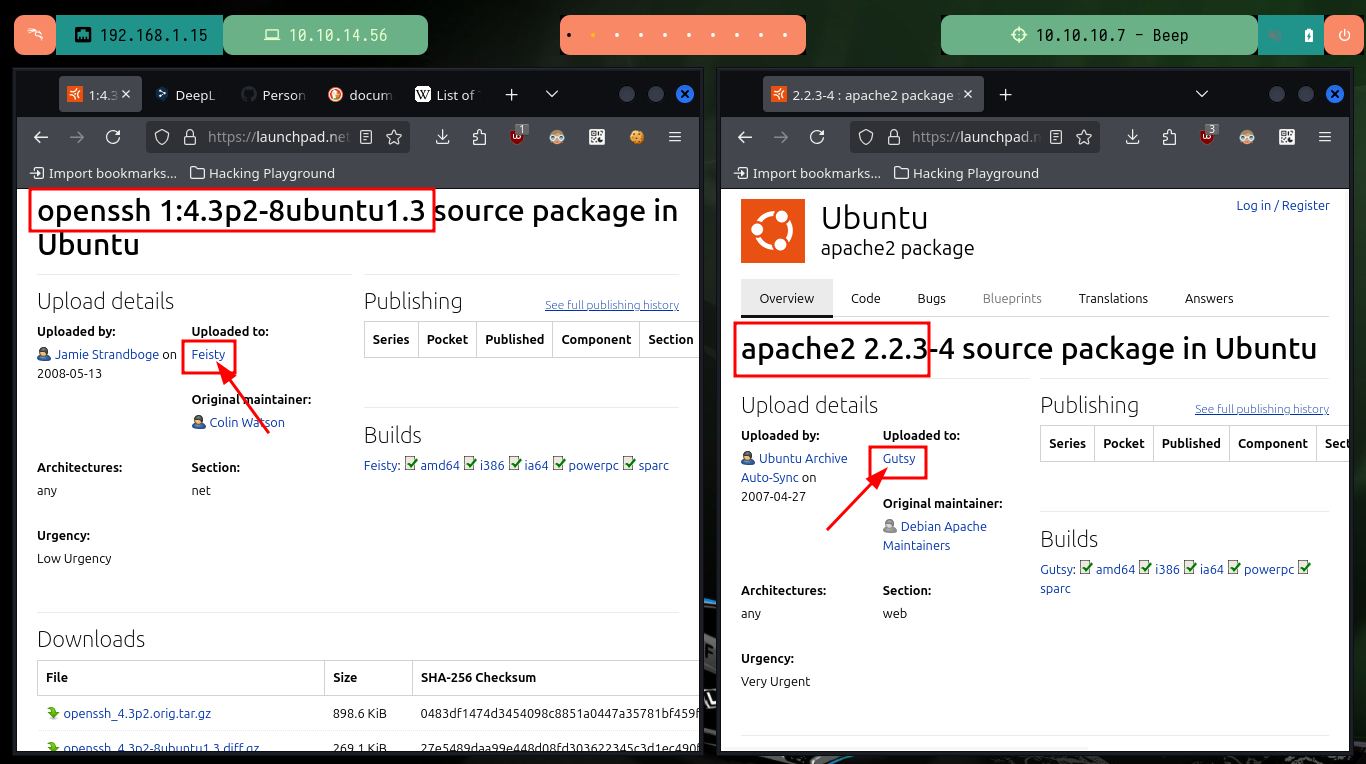Click the battery icon in the top bar
Viewport: 1366px width, 764px height.
point(1309,35)
